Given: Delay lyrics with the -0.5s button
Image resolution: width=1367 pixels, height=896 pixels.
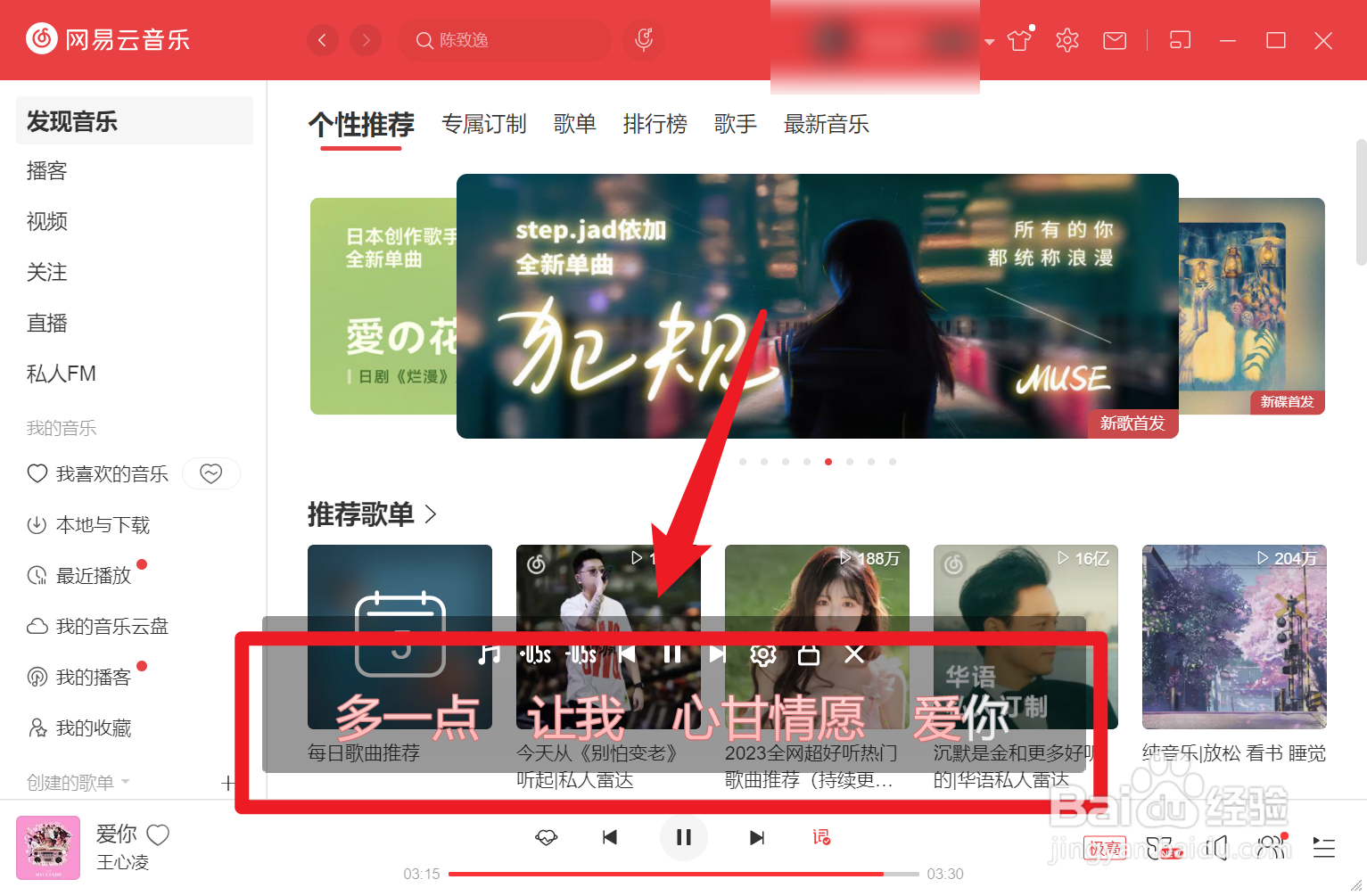Looking at the screenshot, I should pos(581,654).
